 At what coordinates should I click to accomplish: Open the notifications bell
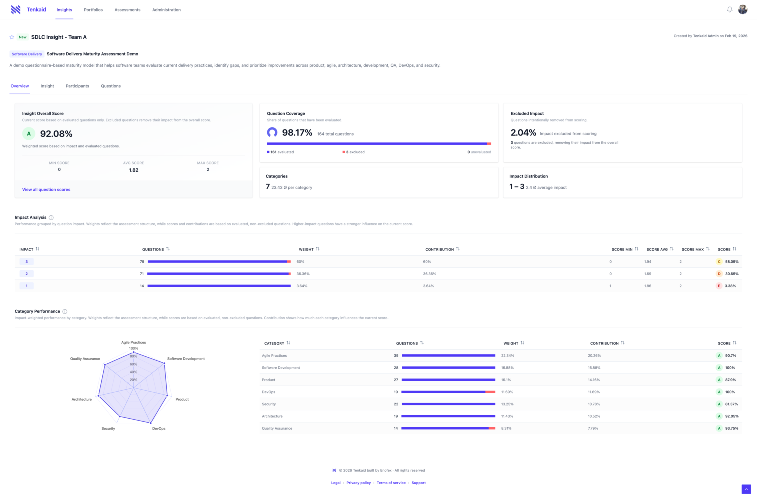point(729,9)
